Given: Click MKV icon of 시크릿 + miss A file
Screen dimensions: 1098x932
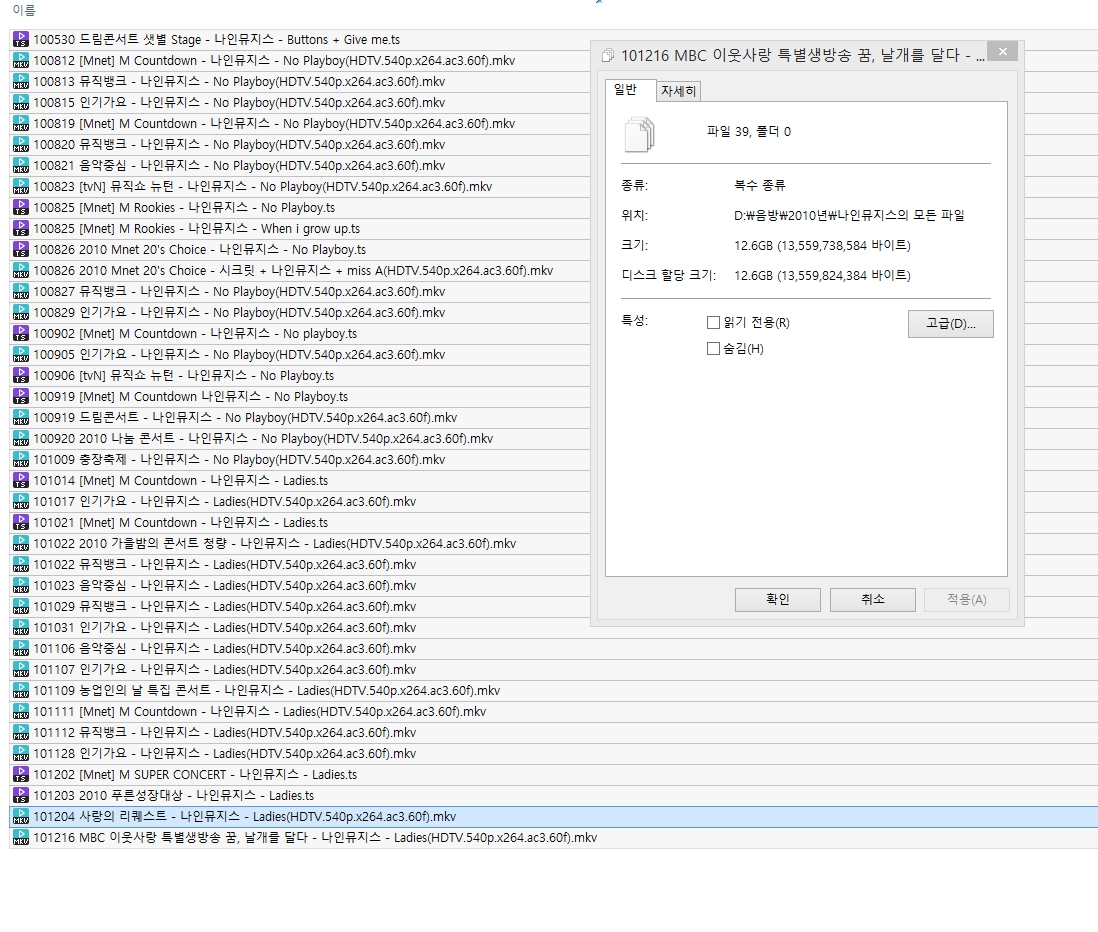Looking at the screenshot, I should pyautogui.click(x=21, y=271).
